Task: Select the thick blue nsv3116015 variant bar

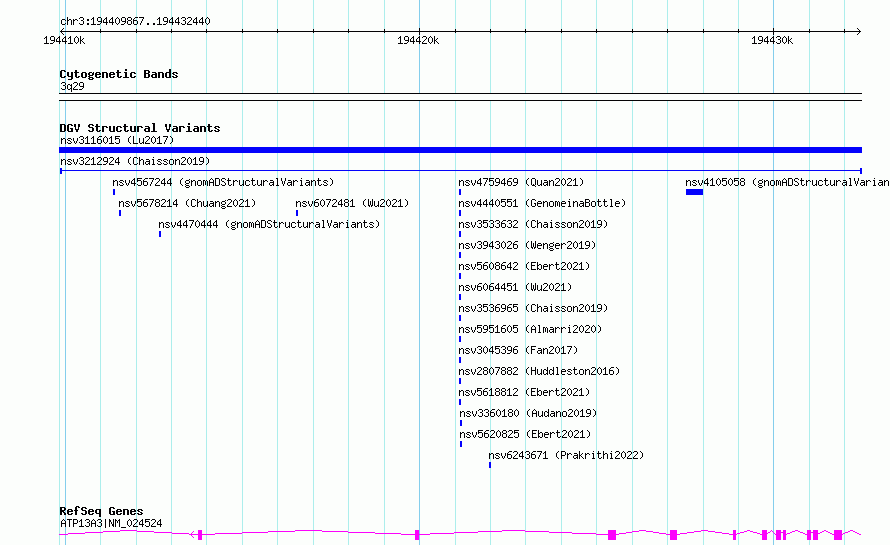Action: [x=460, y=150]
